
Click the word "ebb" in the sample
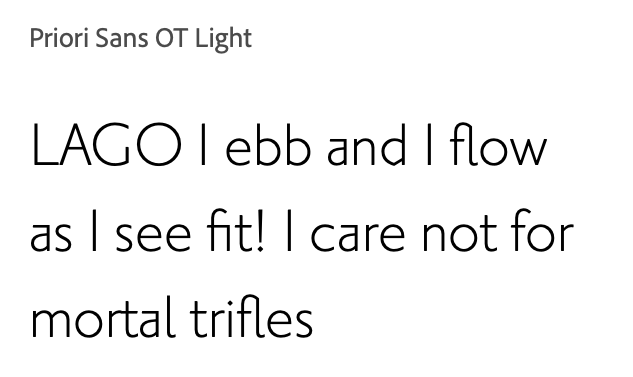click(268, 145)
